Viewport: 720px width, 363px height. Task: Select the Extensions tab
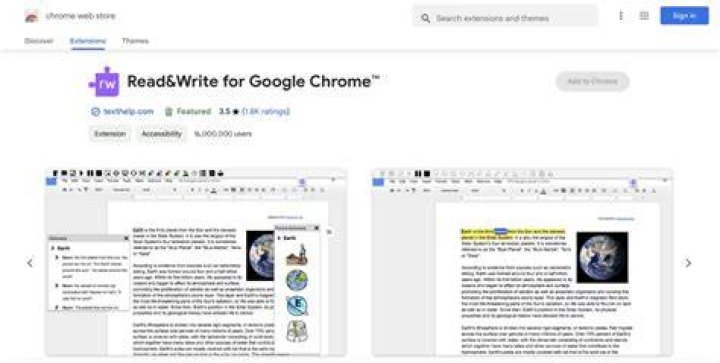tap(88, 41)
